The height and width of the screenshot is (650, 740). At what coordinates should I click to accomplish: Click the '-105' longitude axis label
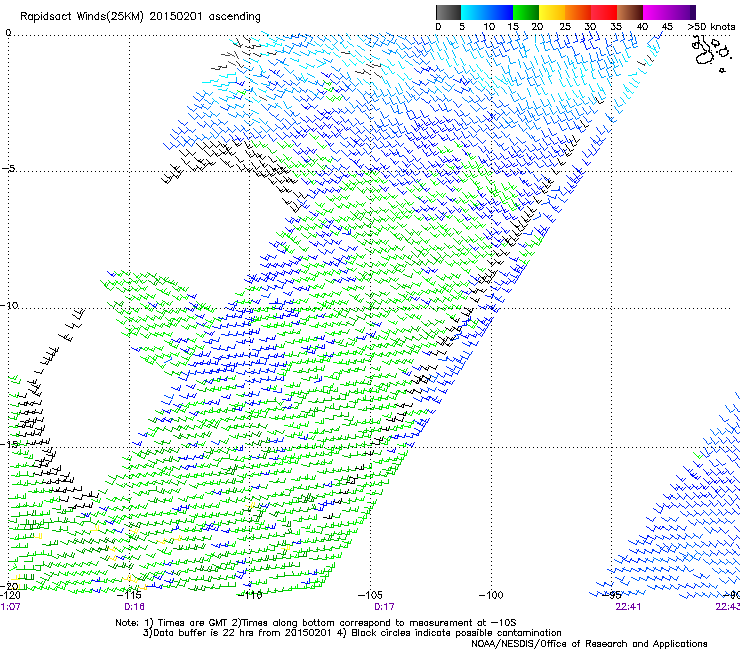click(x=370, y=595)
